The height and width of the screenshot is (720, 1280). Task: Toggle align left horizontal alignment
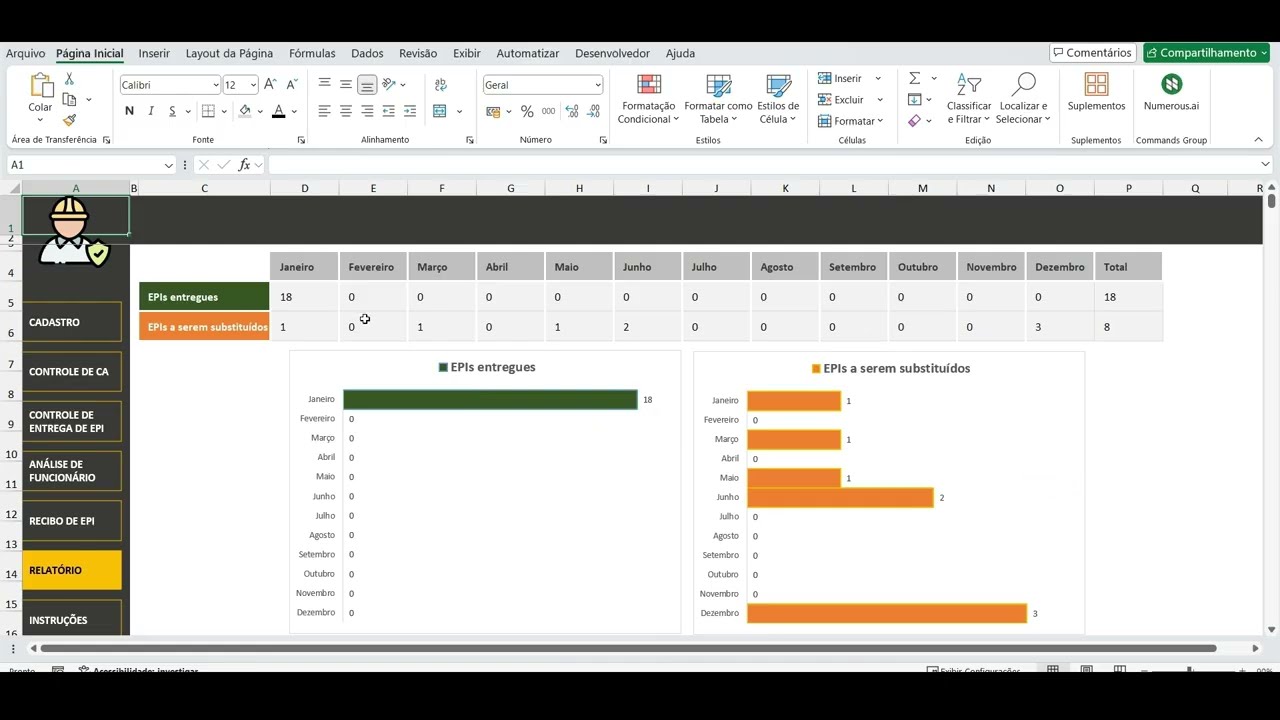[x=324, y=111]
